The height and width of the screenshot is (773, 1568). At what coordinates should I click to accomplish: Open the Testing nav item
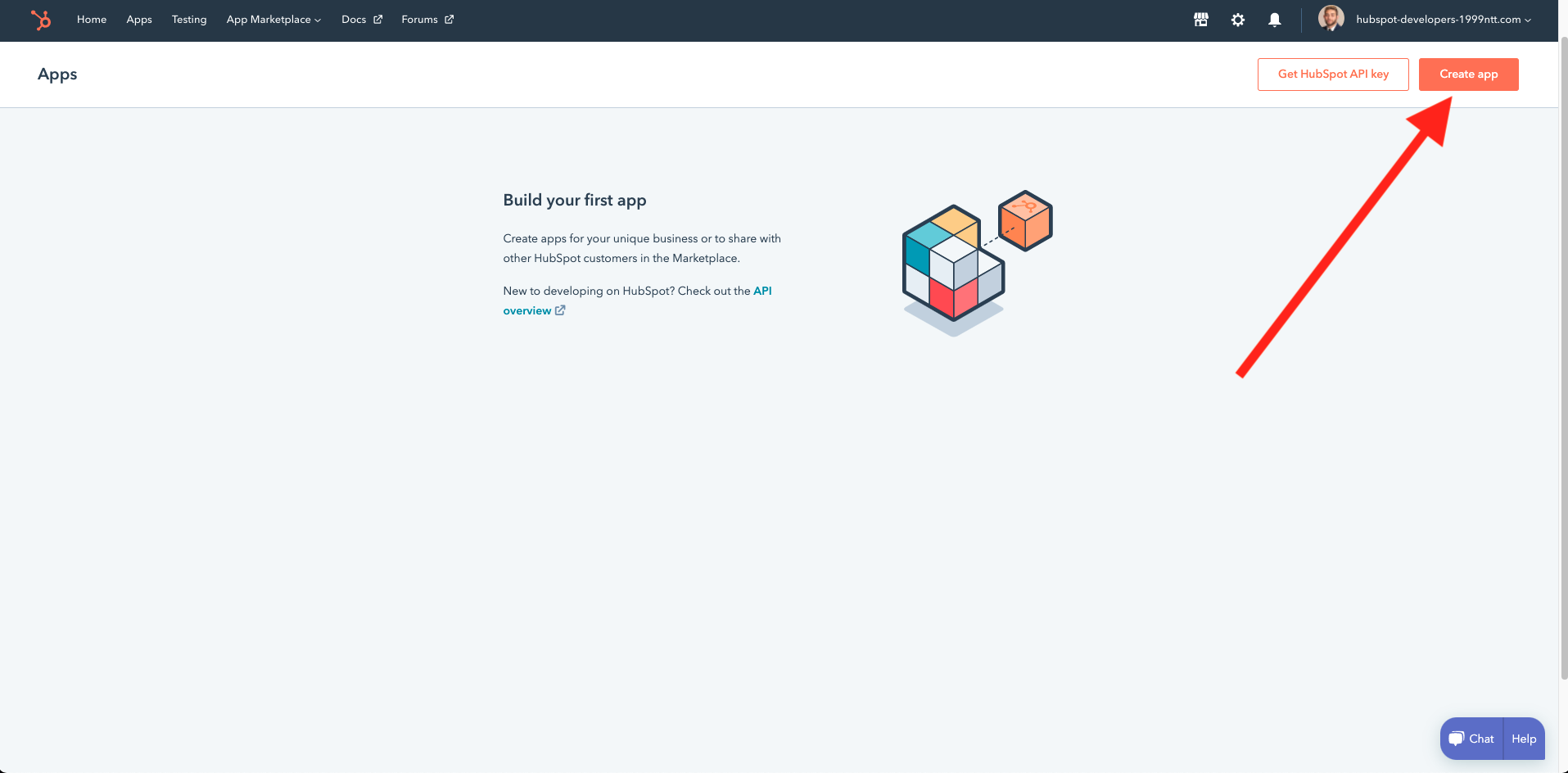189,20
